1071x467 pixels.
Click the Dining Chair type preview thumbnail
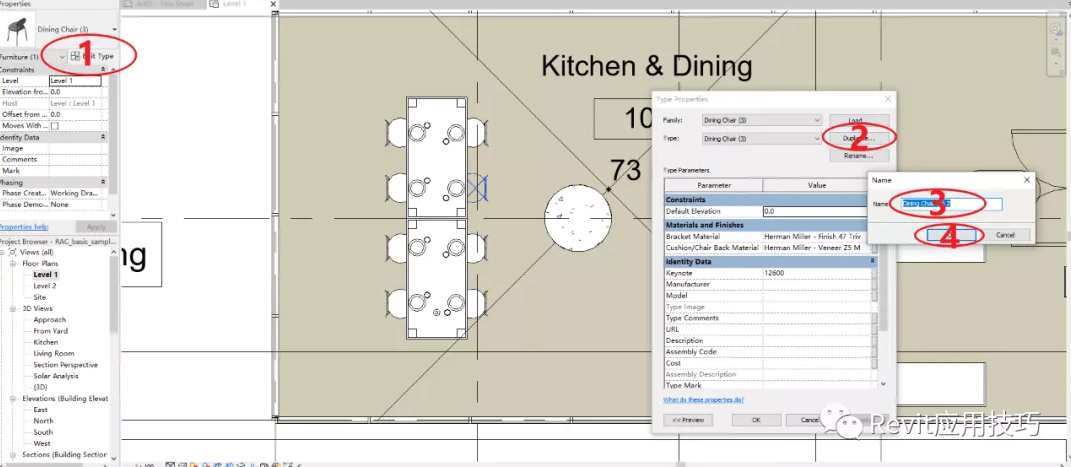(16, 29)
